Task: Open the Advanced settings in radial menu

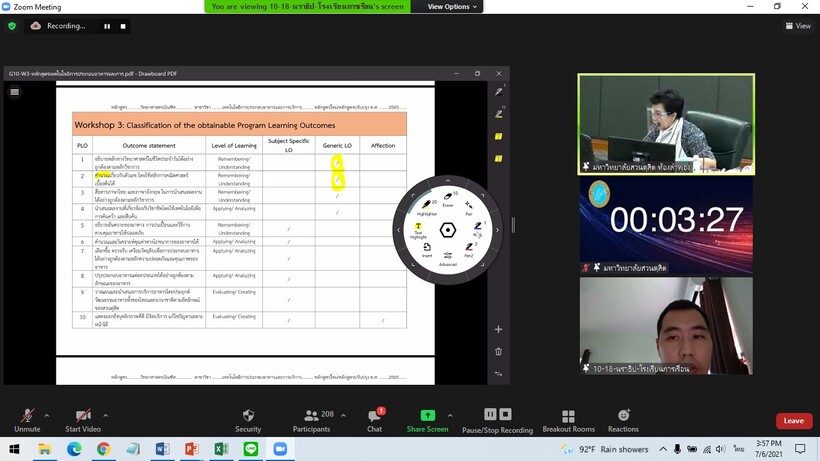Action: [x=448, y=258]
